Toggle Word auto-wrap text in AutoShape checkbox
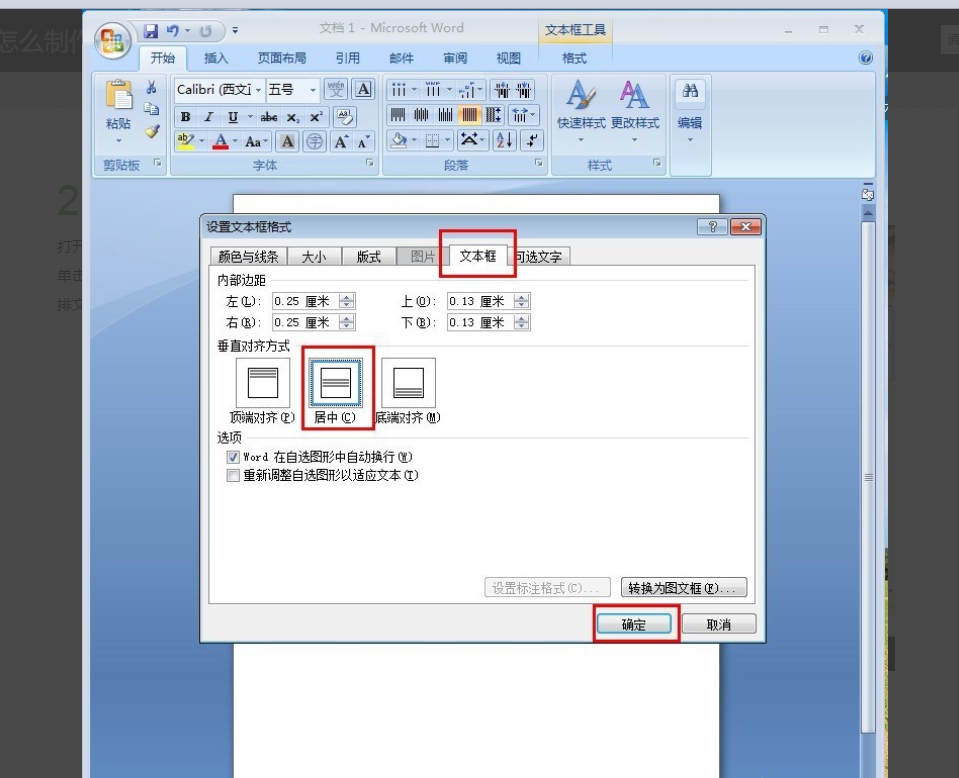959x778 pixels. (233, 457)
